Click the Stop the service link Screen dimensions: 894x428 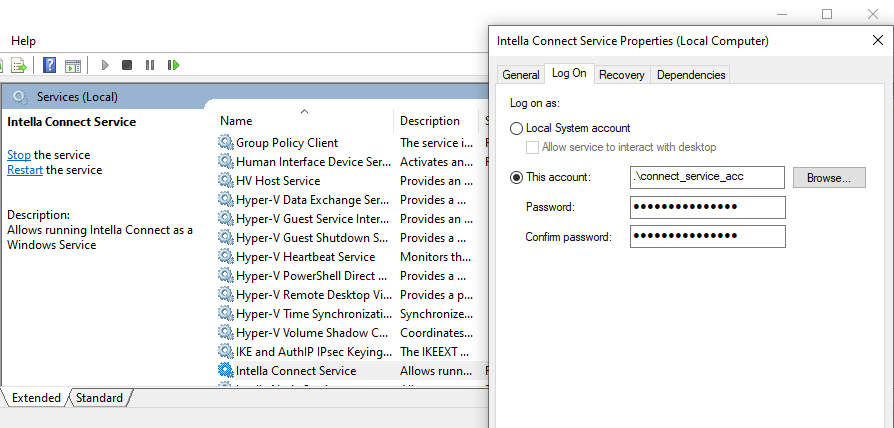pos(19,155)
